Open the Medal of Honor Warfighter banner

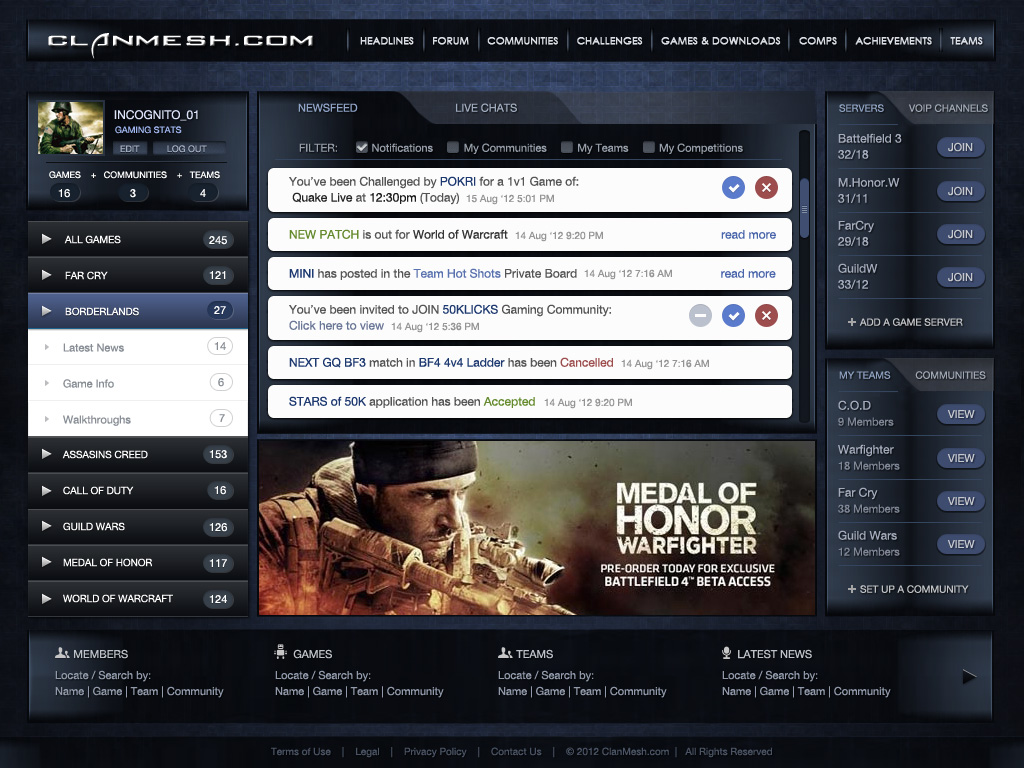[x=537, y=528]
